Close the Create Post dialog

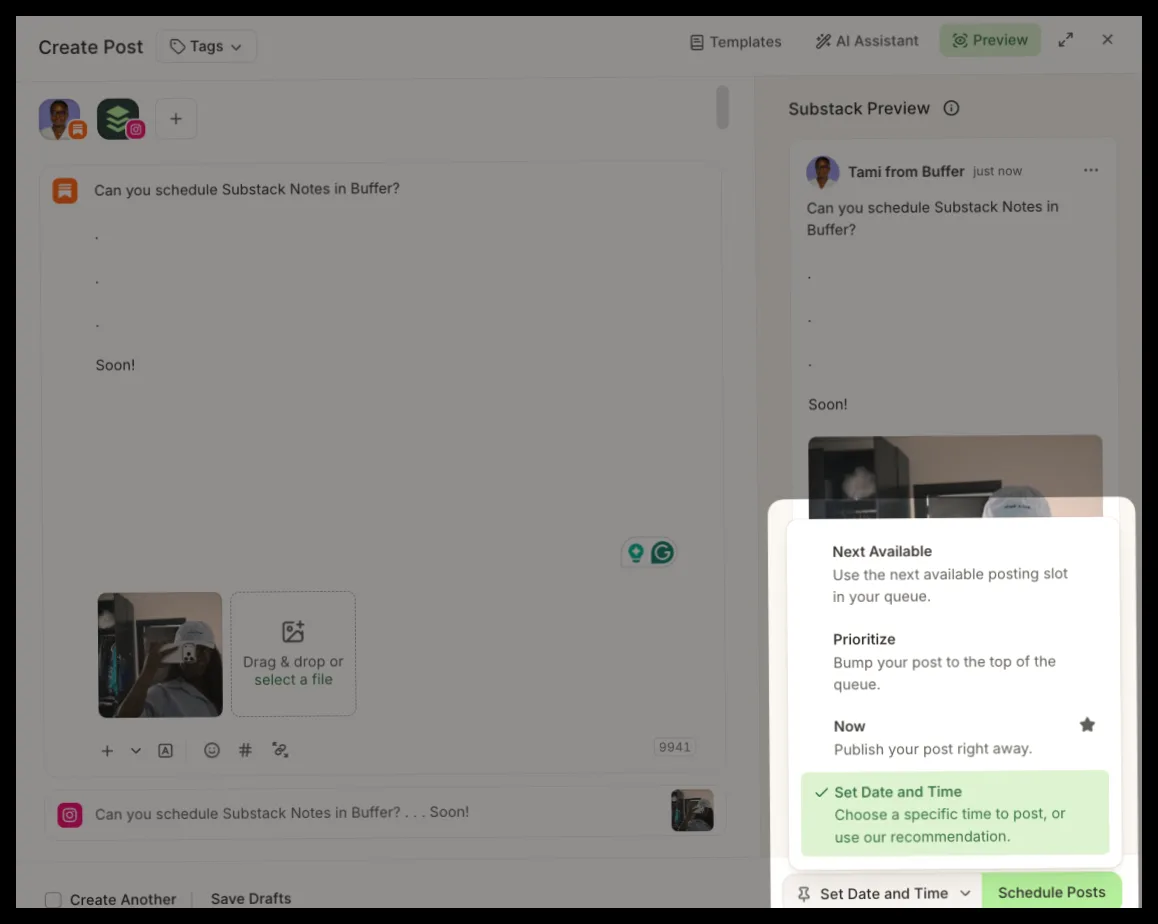pyautogui.click(x=1107, y=40)
